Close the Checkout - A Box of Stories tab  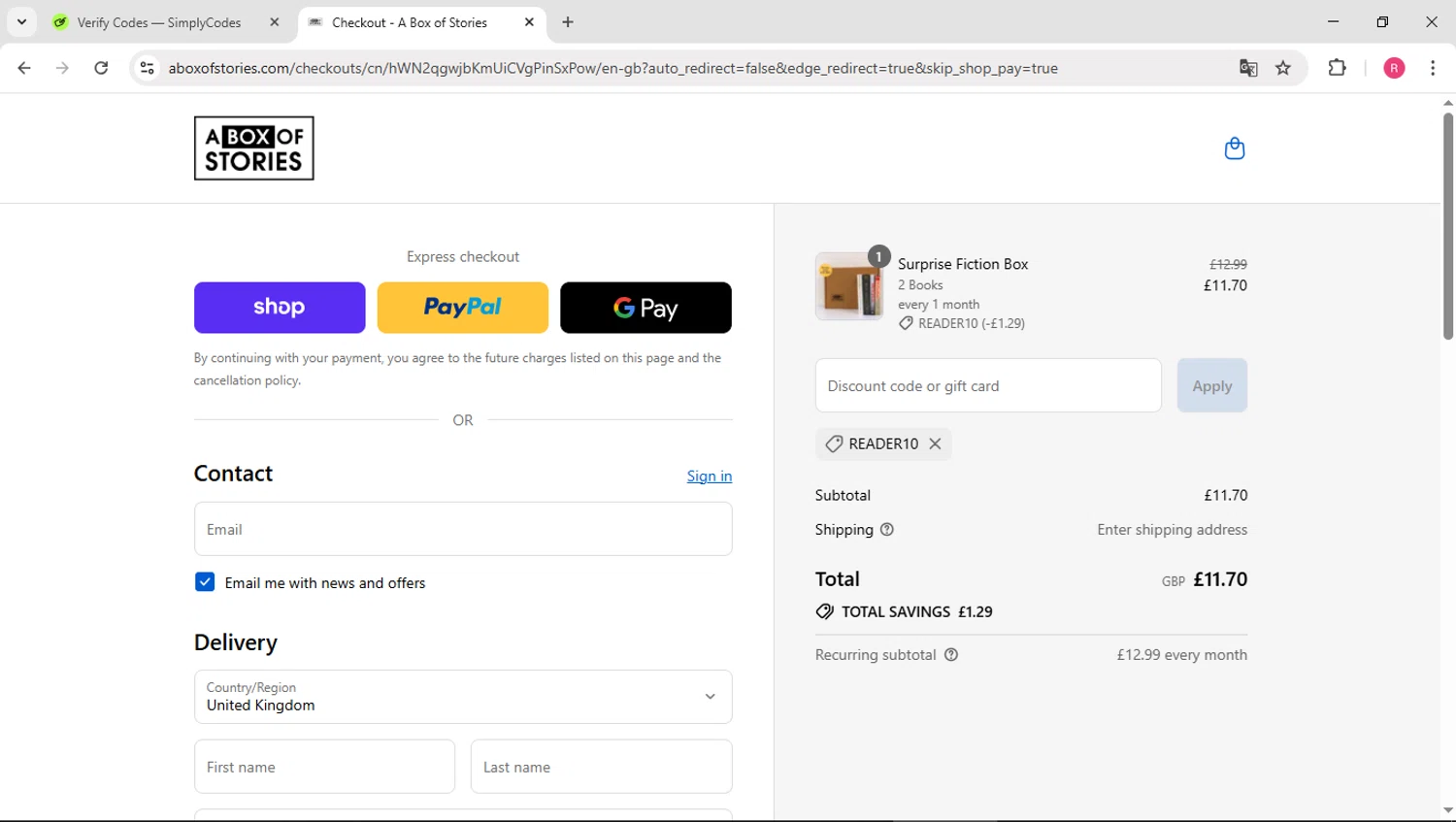pyautogui.click(x=529, y=22)
